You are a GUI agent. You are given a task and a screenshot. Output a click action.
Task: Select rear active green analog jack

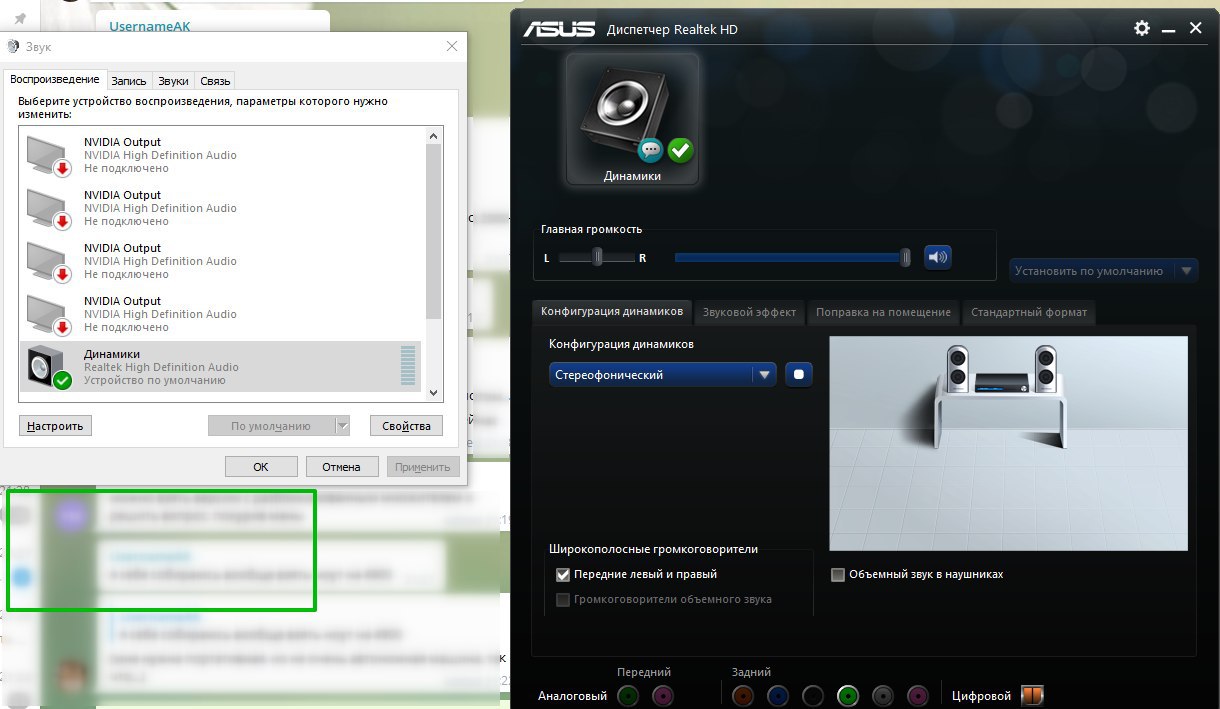848,695
